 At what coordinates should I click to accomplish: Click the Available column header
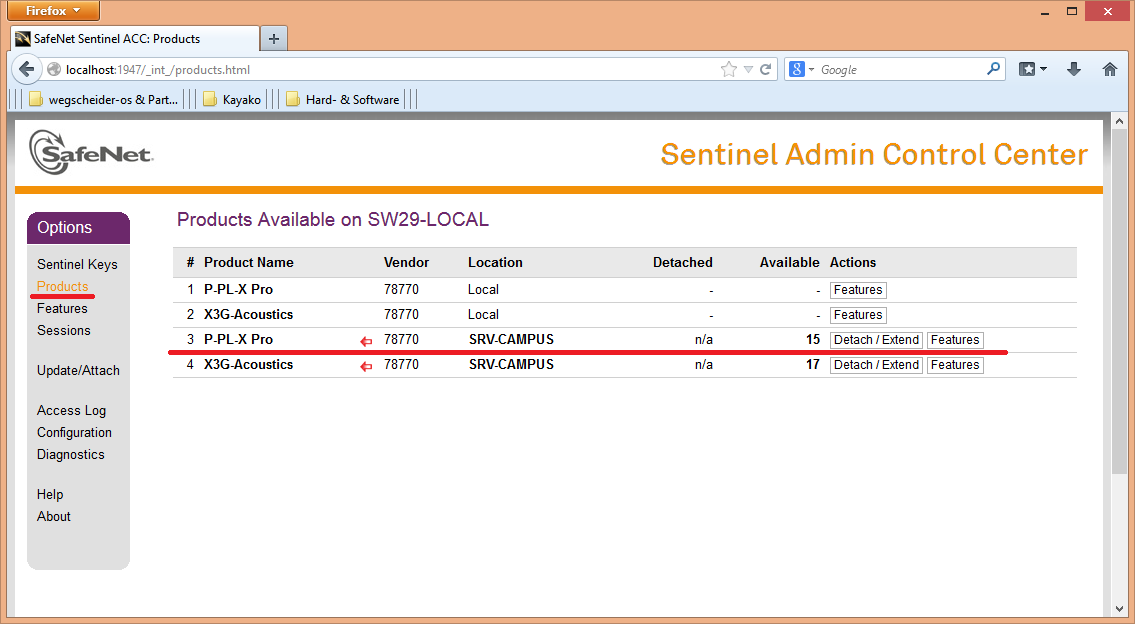(789, 263)
